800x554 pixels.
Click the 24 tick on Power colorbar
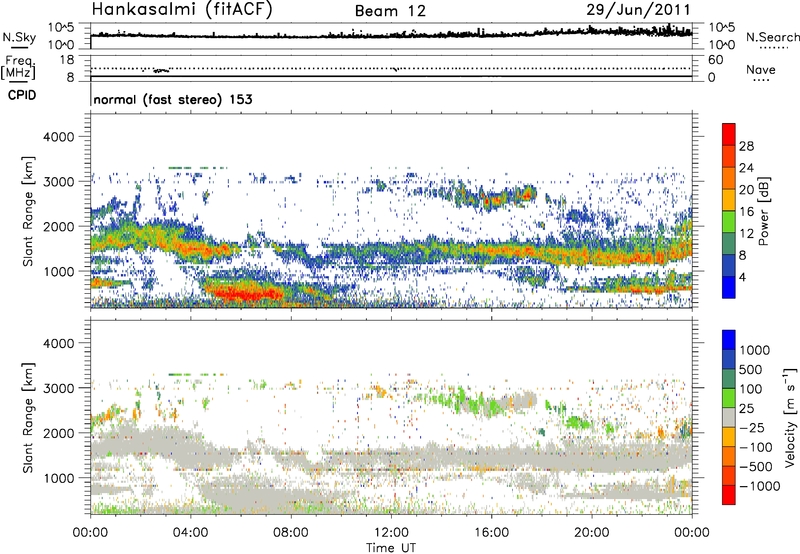746,168
